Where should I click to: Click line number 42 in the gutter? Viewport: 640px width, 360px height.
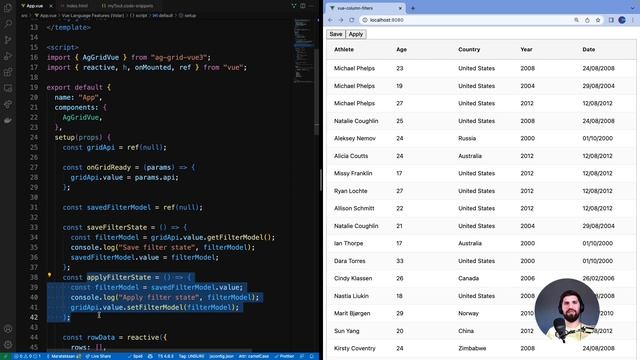click(x=34, y=317)
